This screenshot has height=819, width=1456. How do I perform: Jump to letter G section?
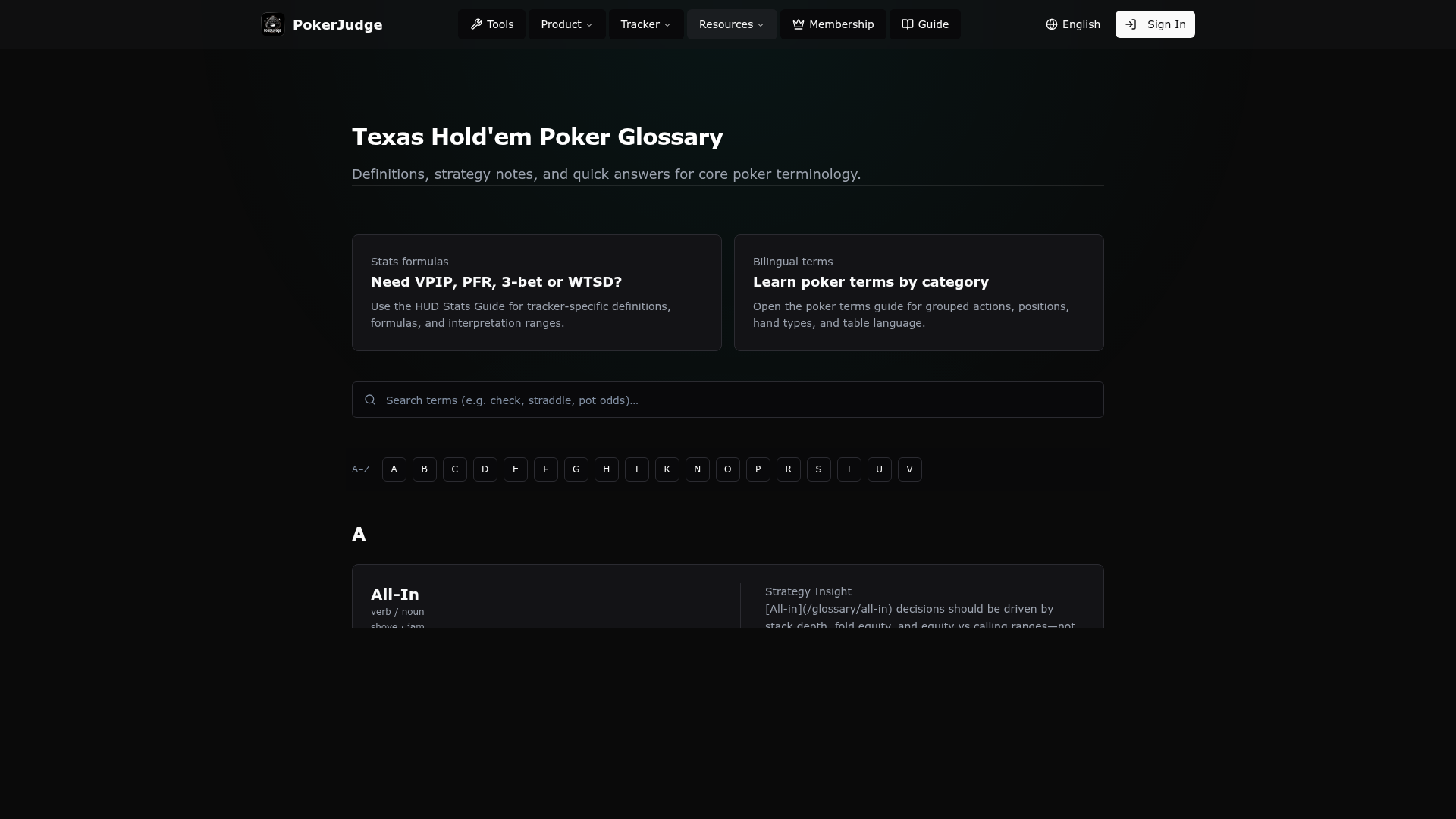click(576, 469)
